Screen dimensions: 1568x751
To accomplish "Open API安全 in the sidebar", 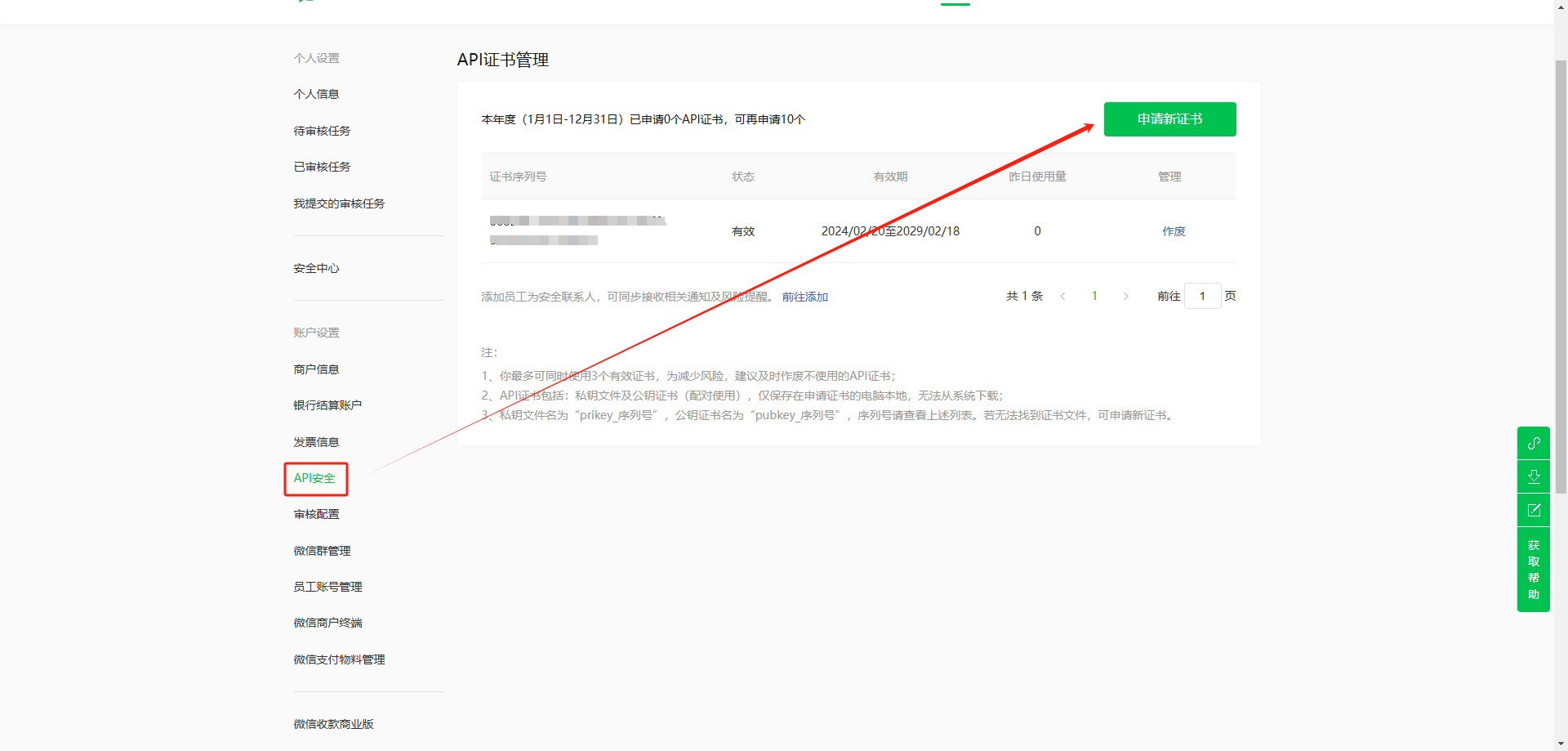I will coord(314,478).
